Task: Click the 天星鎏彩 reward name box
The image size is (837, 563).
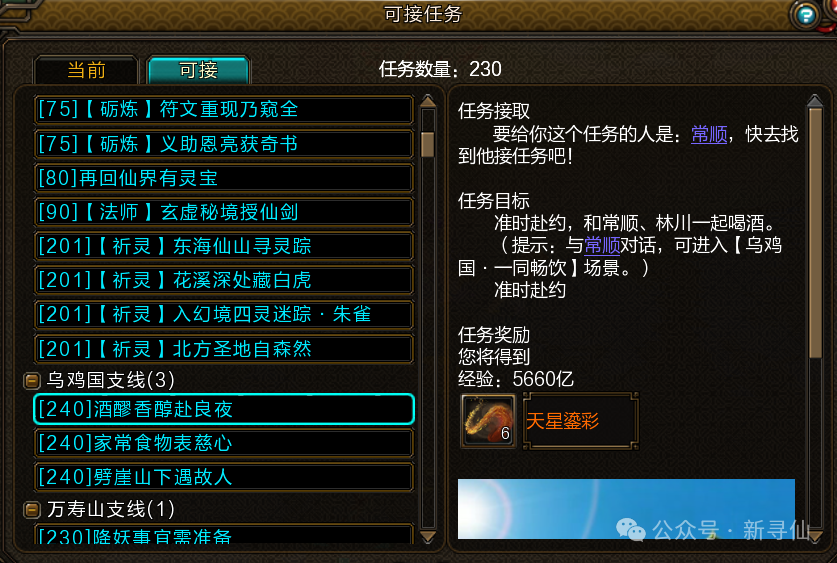Action: tap(581, 421)
